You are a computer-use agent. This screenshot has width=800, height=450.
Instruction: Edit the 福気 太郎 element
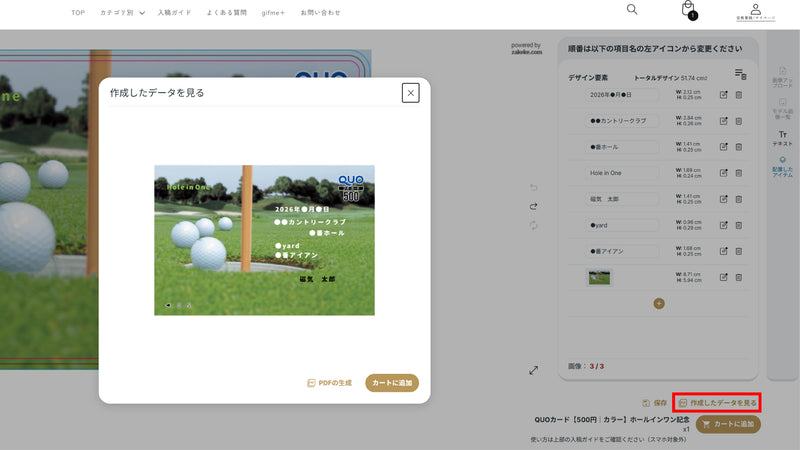pyautogui.click(x=723, y=199)
